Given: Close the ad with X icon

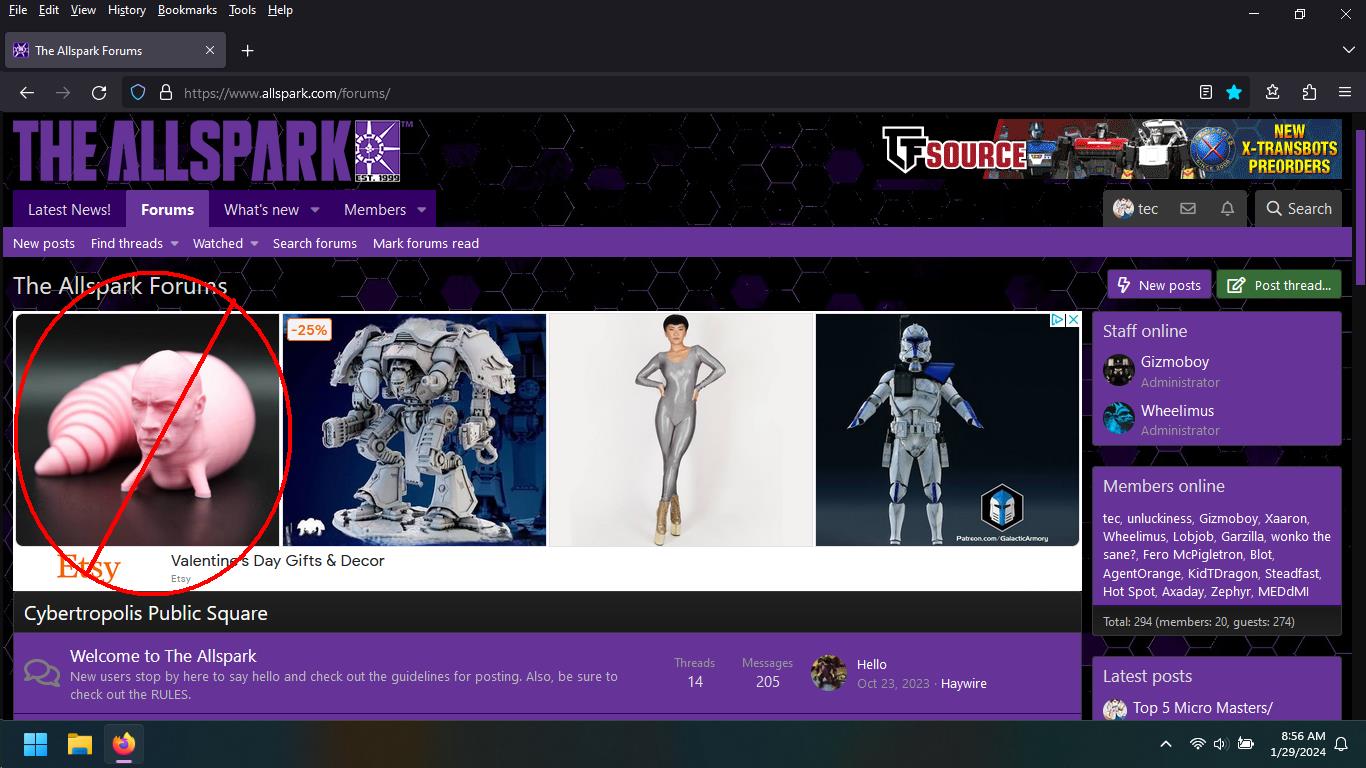Looking at the screenshot, I should pyautogui.click(x=1073, y=320).
